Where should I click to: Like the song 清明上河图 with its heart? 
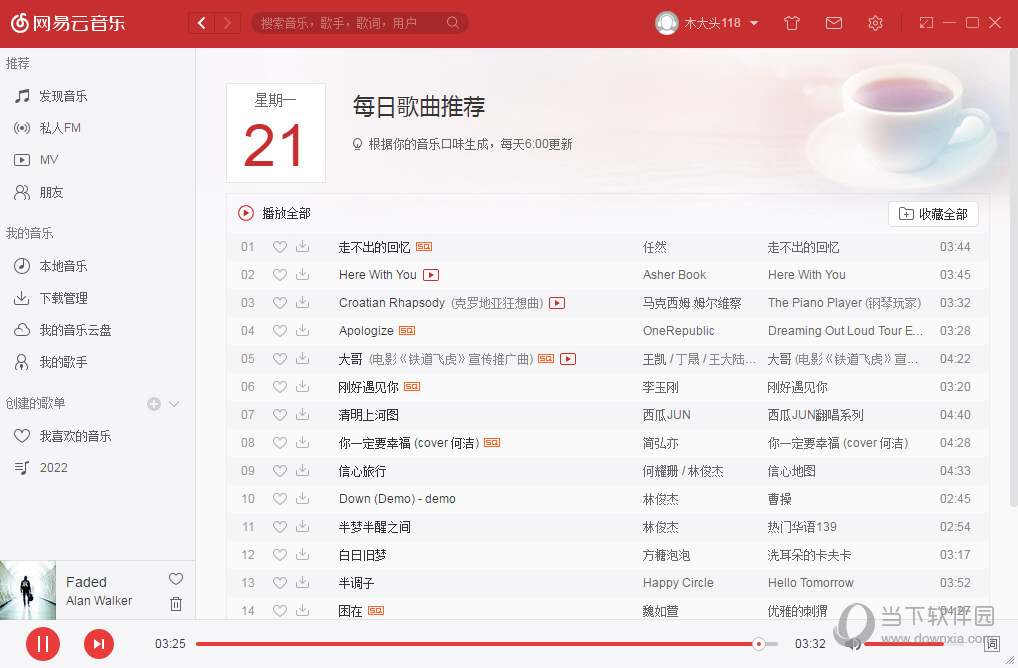(x=279, y=414)
